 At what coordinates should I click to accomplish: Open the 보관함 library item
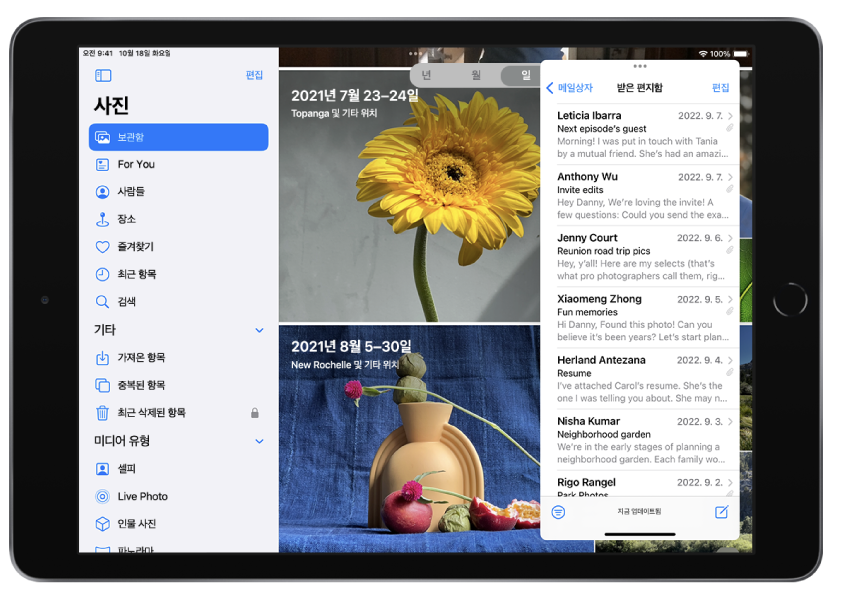pyautogui.click(x=179, y=137)
